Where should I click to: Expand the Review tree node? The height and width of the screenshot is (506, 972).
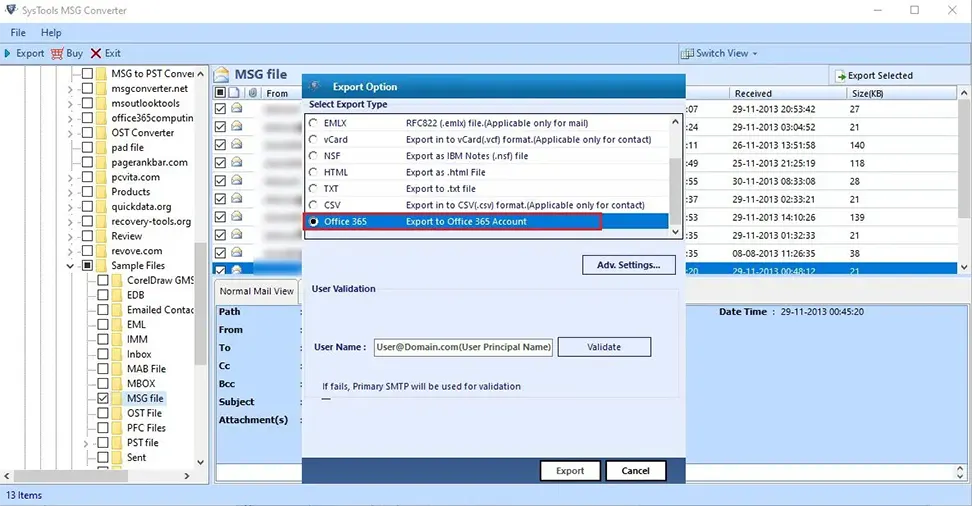click(70, 237)
